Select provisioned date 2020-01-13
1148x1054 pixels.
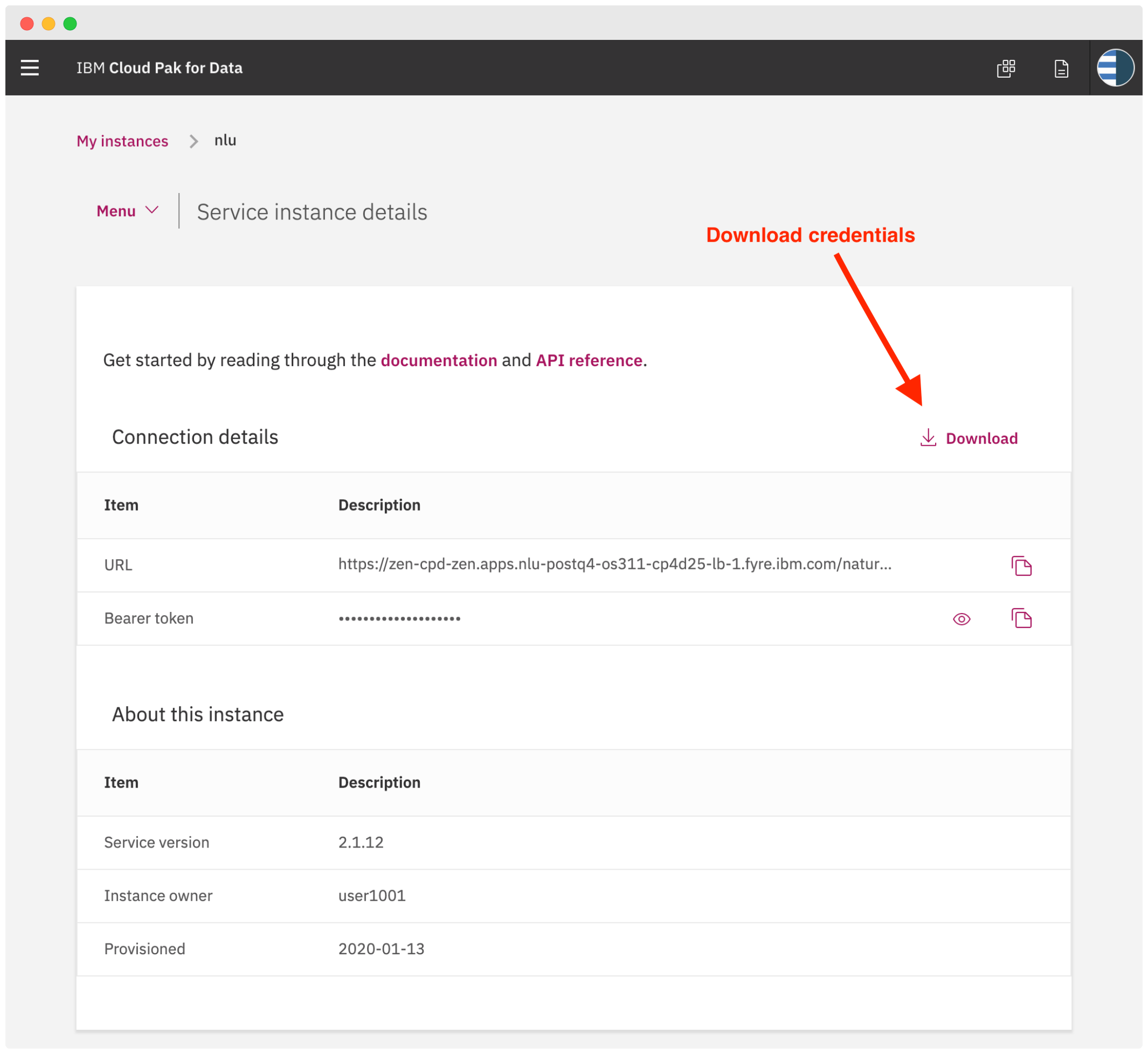tap(382, 949)
